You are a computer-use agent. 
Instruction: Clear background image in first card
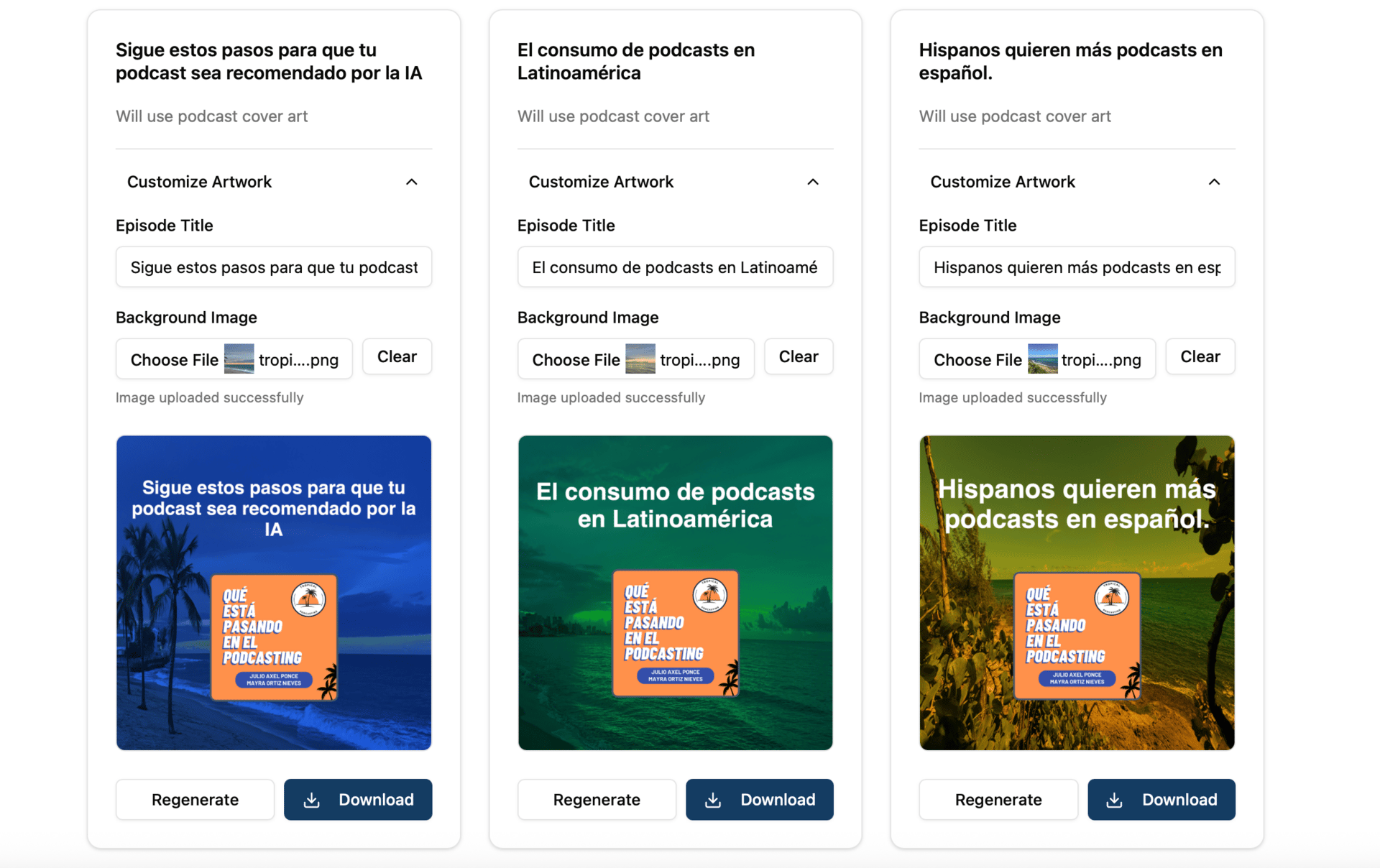point(397,356)
